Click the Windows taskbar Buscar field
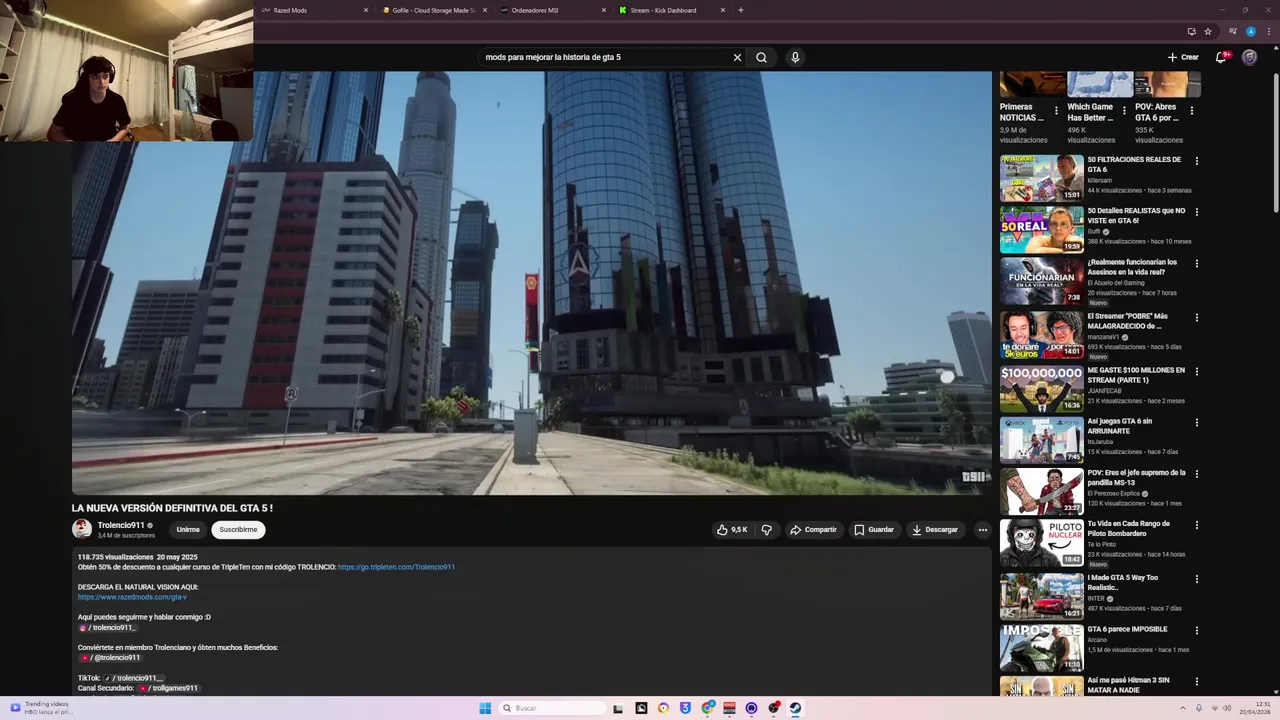The width and height of the screenshot is (1280, 720). pos(552,708)
